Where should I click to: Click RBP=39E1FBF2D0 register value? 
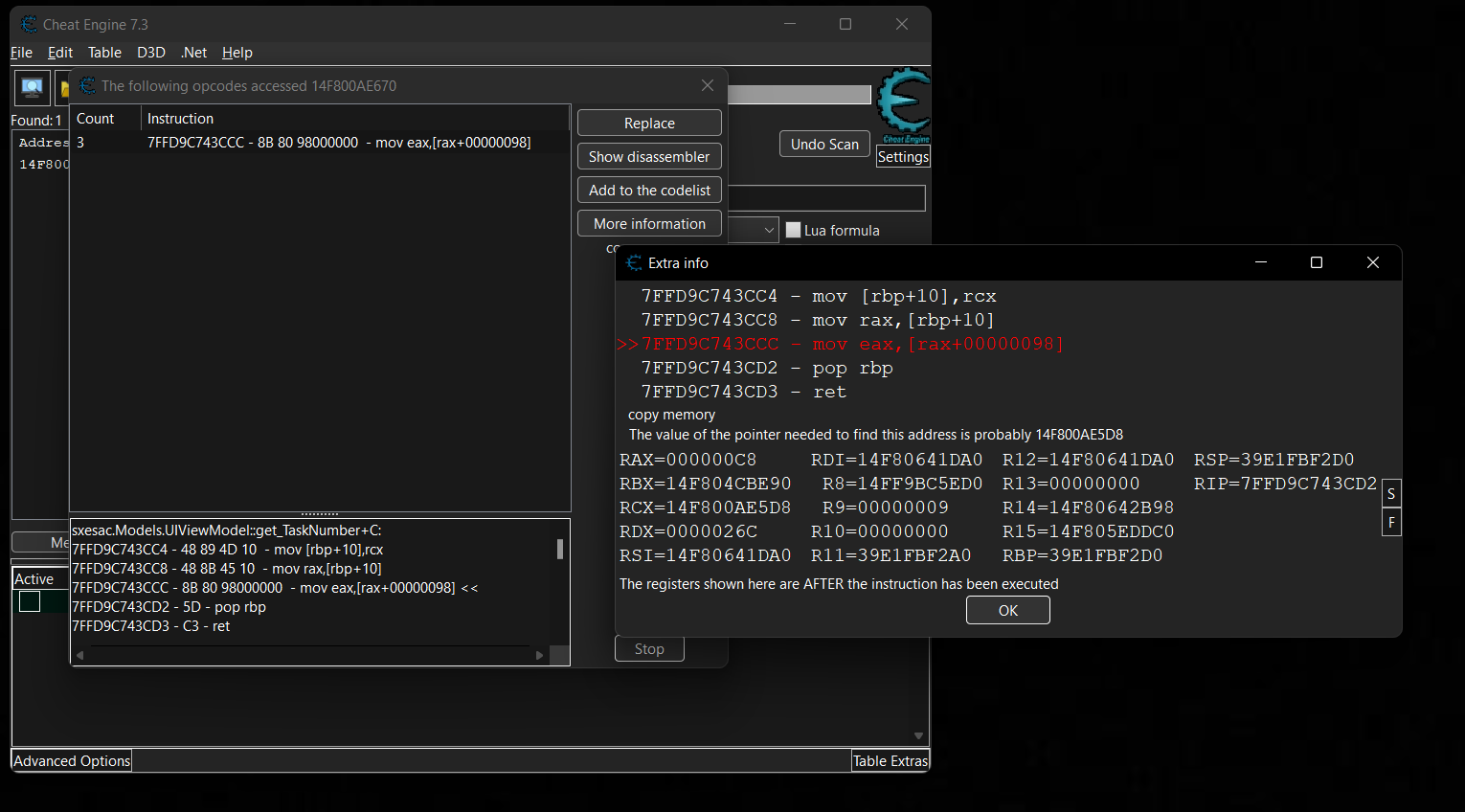click(1082, 555)
